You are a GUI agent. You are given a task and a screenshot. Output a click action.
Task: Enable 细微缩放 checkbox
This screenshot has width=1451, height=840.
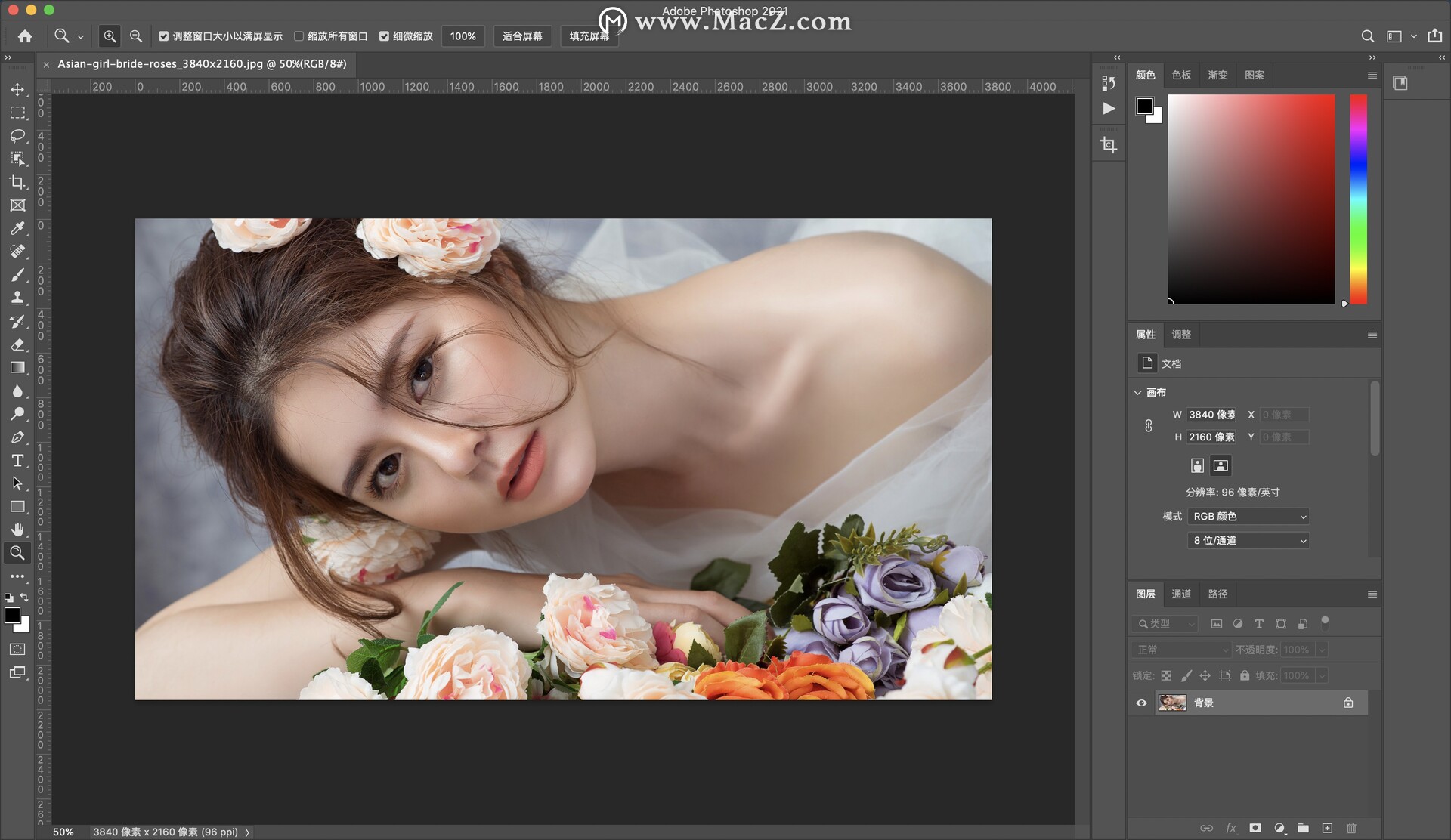click(x=384, y=37)
